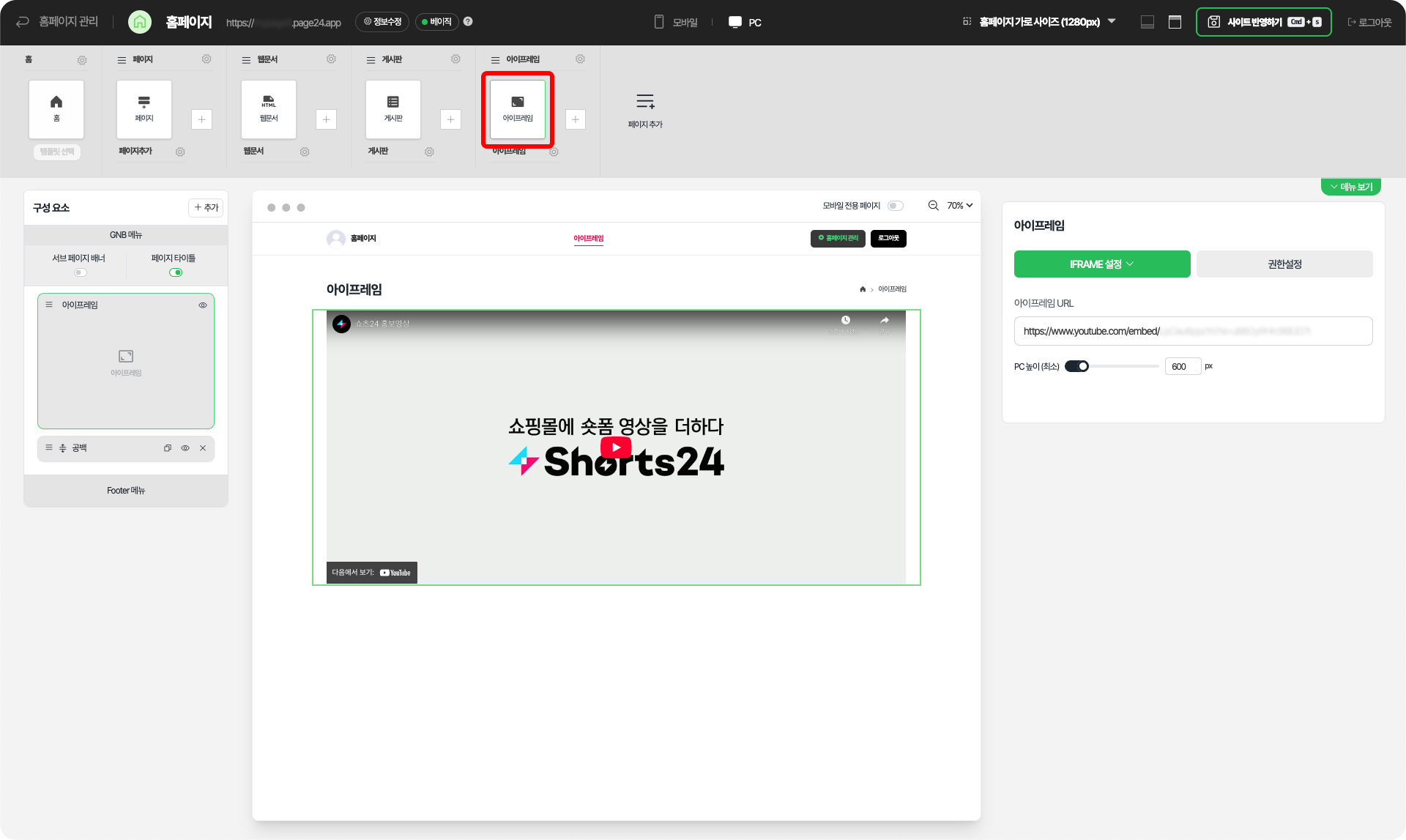Click the 사이트 반영하기 button
This screenshot has width=1406, height=840.
pos(1263,22)
